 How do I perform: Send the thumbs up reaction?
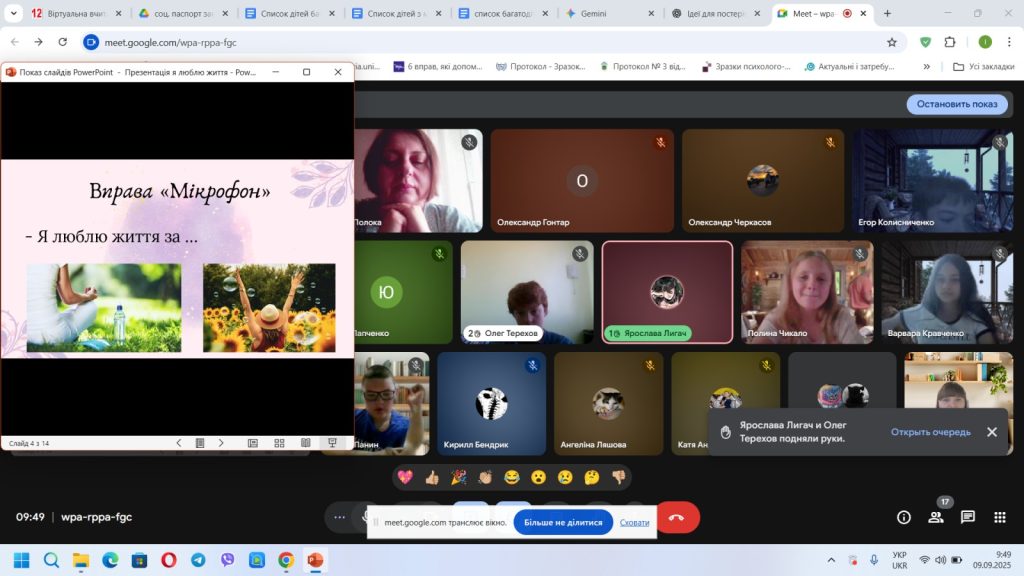(432, 477)
